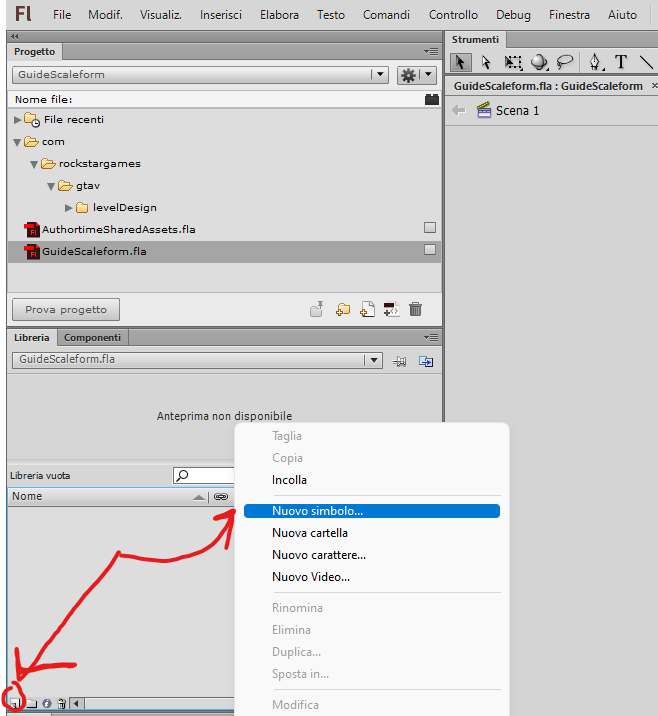
Task: Choose Nuovo Video... from context menu
Action: pos(372,577)
